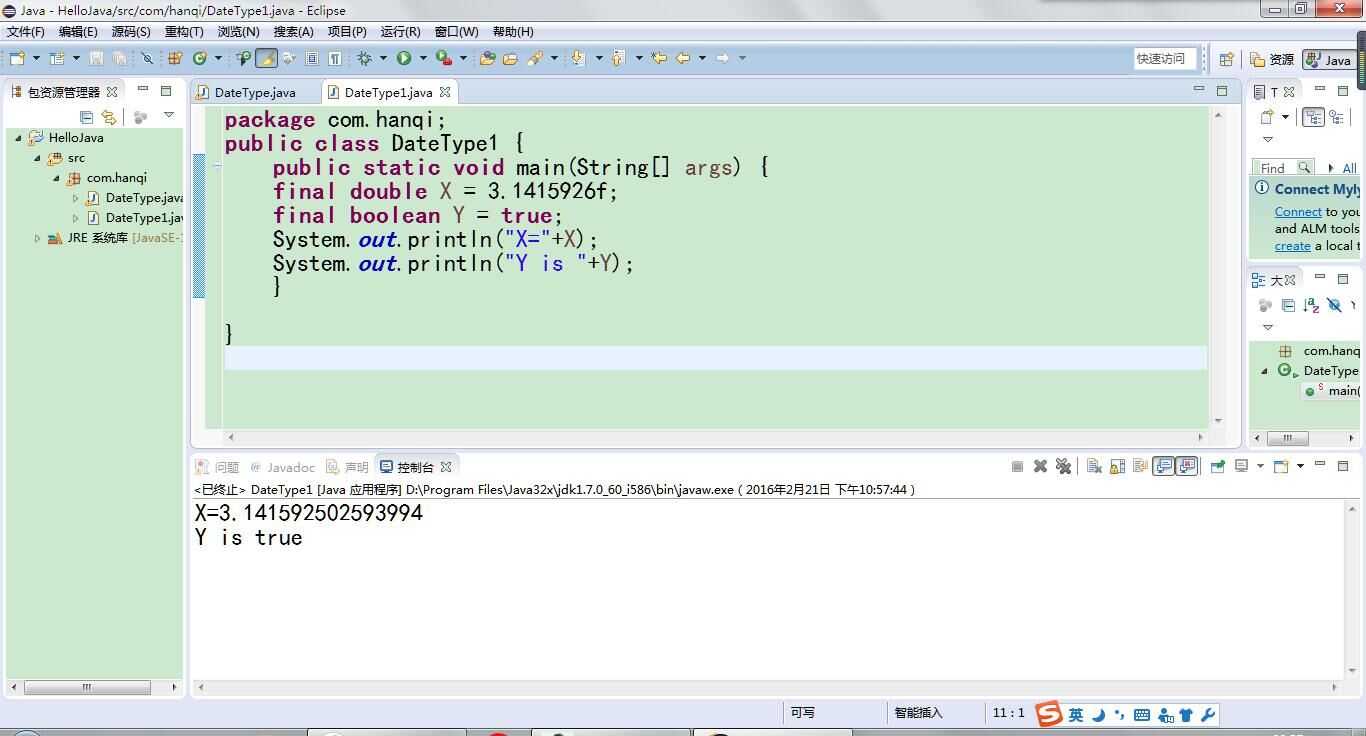Viewport: 1366px width, 736px height.
Task: Open the 编辑(E) menu
Action: click(x=78, y=32)
